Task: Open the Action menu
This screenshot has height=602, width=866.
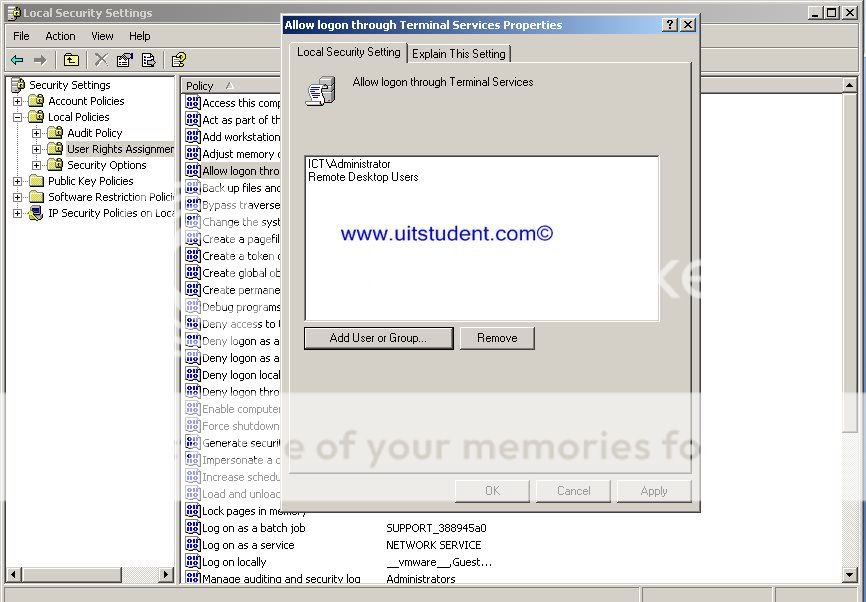Action: tap(60, 36)
